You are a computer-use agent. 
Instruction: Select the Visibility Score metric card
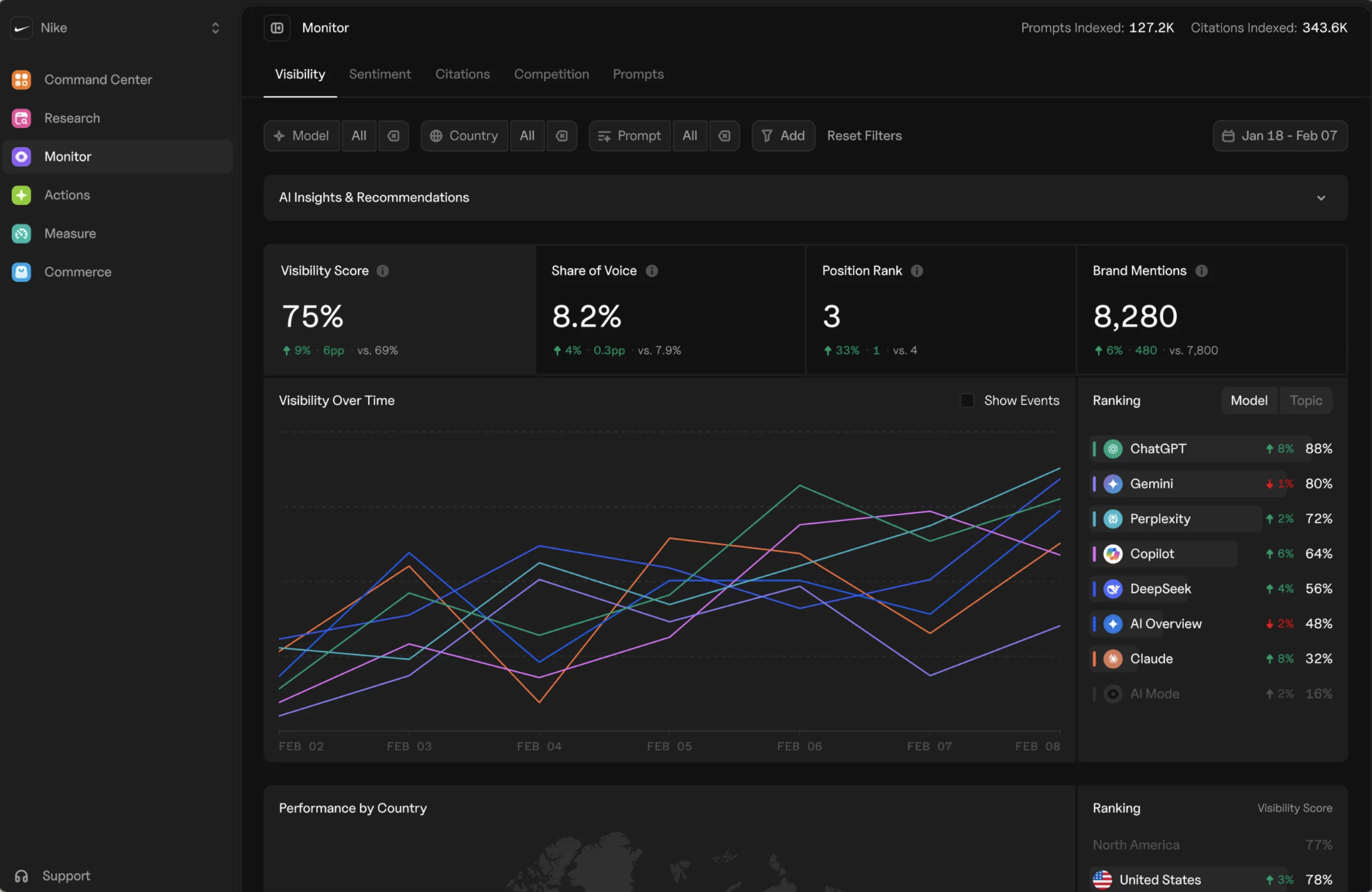point(400,310)
